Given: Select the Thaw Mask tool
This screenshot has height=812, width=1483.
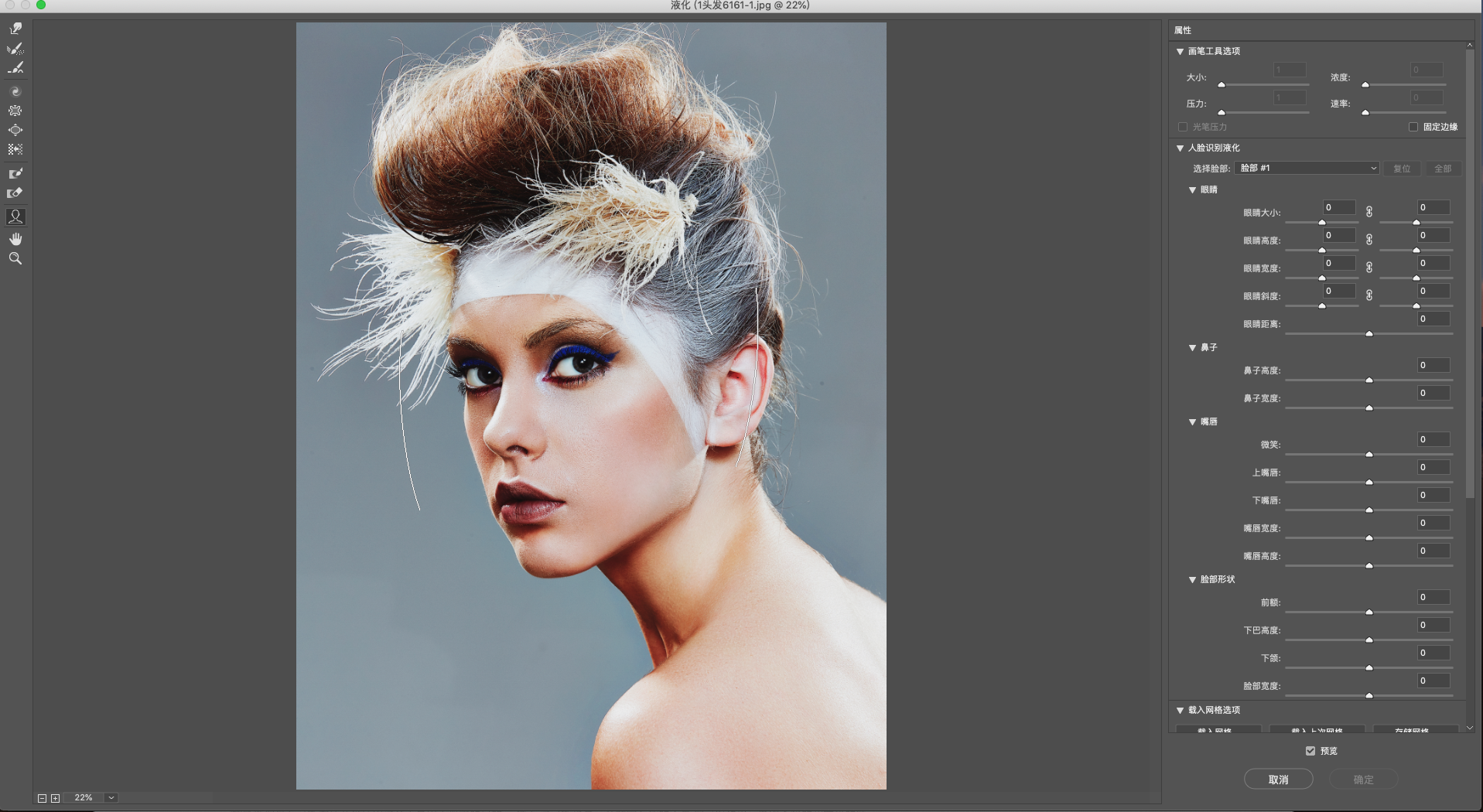Looking at the screenshot, I should pyautogui.click(x=15, y=193).
